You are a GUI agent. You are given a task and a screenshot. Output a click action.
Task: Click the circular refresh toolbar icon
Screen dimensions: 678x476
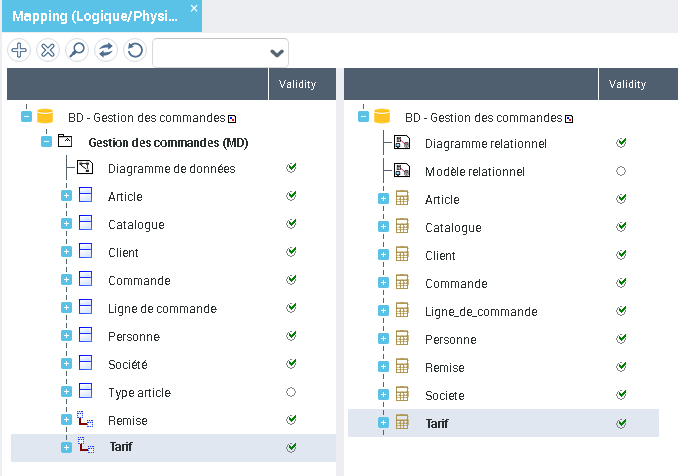pyautogui.click(x=134, y=51)
